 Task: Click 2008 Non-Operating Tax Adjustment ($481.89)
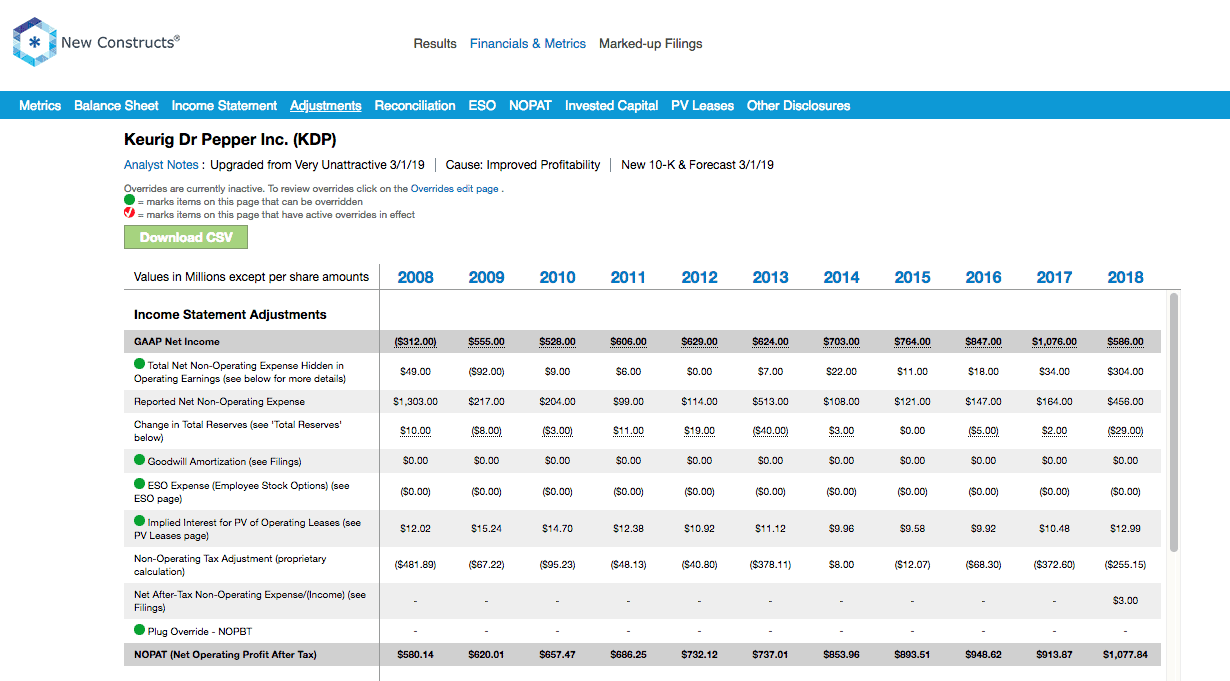click(416, 565)
